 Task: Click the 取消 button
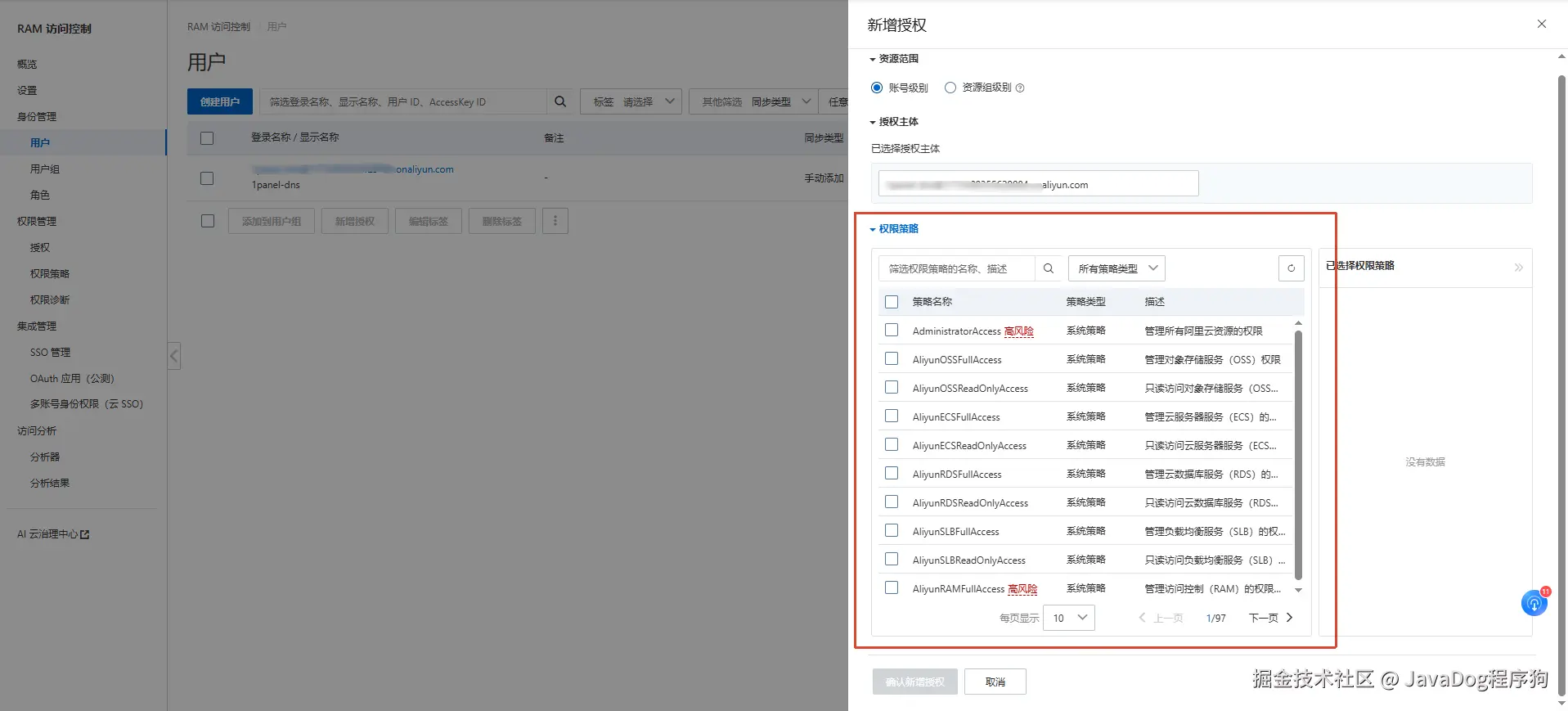[x=995, y=682]
